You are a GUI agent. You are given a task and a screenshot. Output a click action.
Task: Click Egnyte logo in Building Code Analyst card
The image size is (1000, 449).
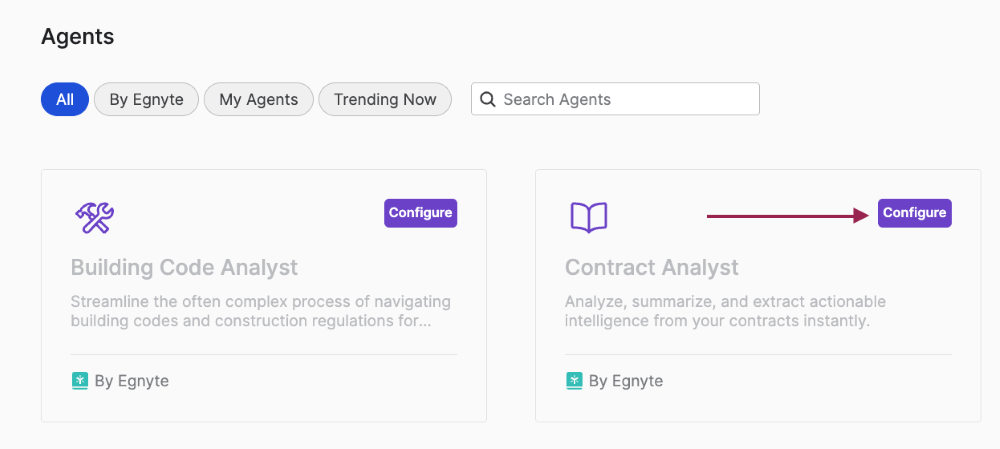80,381
